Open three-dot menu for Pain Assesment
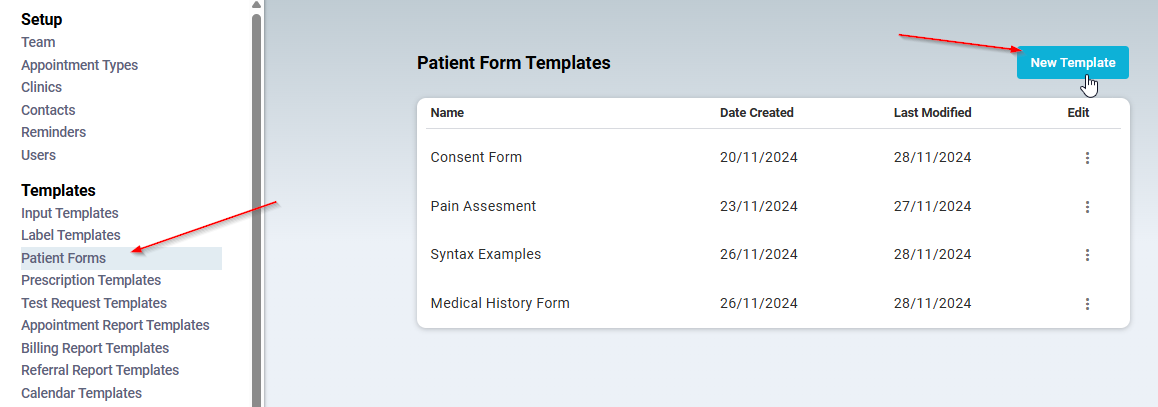This screenshot has width=1158, height=407. pos(1087,207)
